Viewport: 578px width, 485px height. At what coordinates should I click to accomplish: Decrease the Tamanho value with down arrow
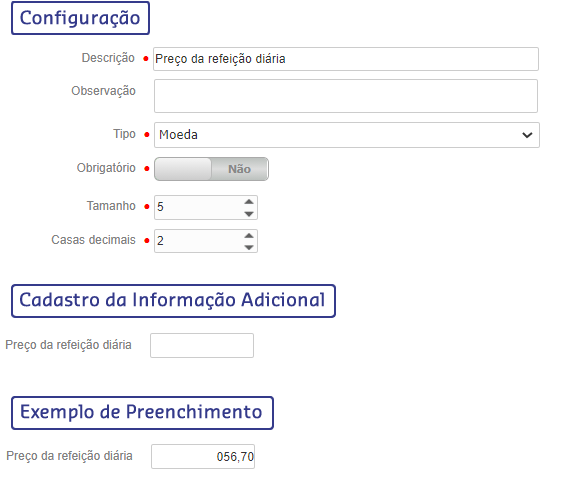[249, 214]
